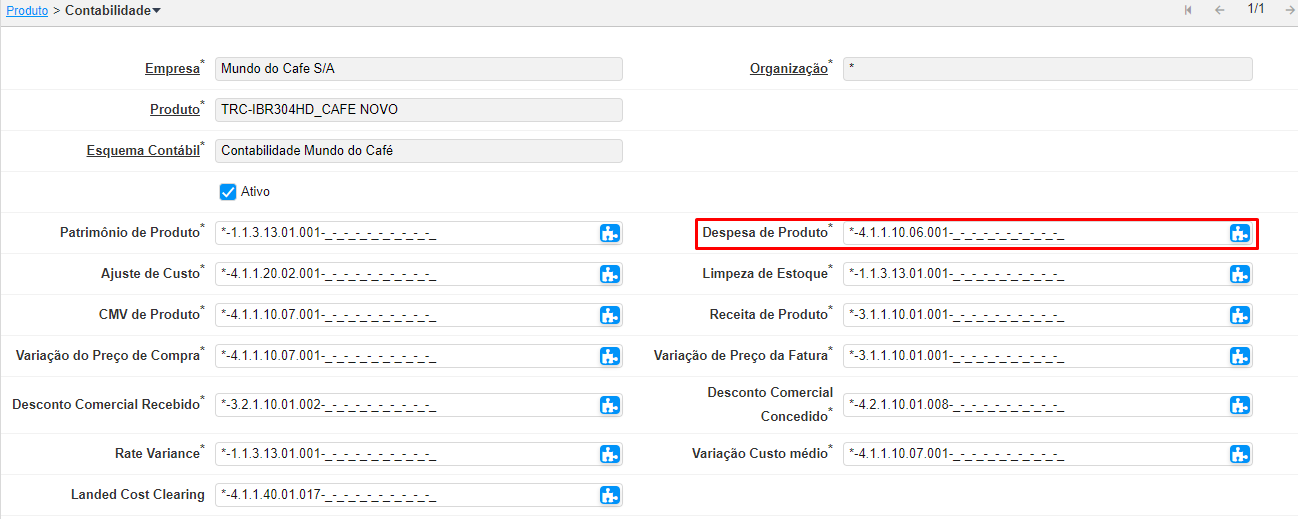Click account icon beside Ajuste de Custo
This screenshot has width=1298, height=519.
click(610, 274)
